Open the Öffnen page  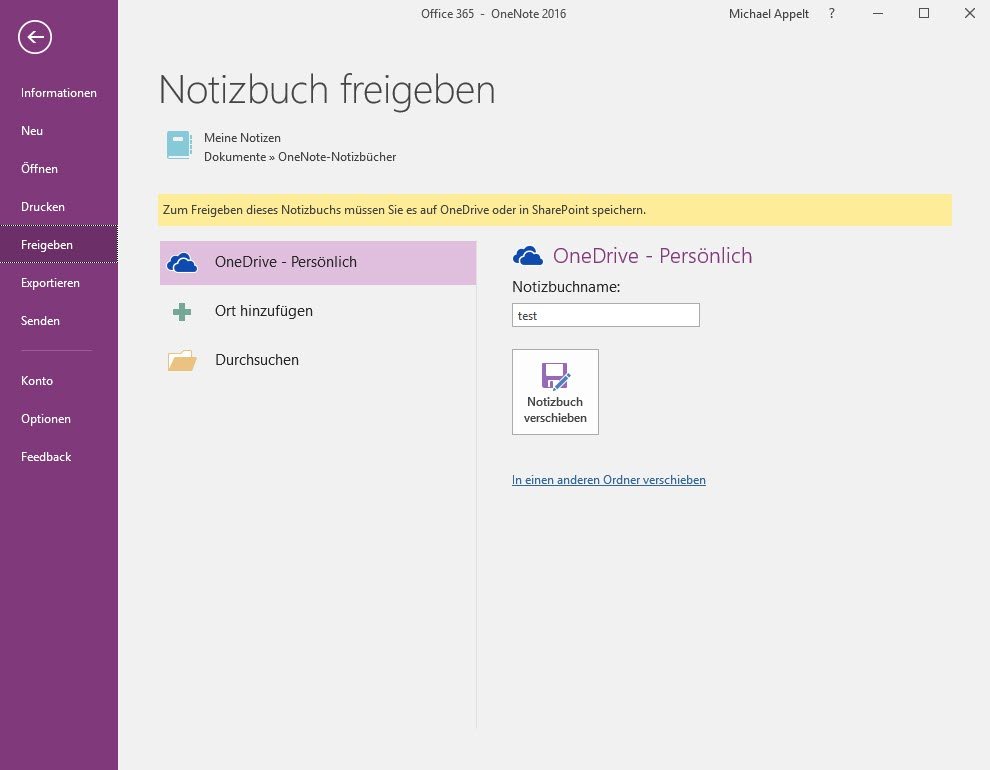59,169
